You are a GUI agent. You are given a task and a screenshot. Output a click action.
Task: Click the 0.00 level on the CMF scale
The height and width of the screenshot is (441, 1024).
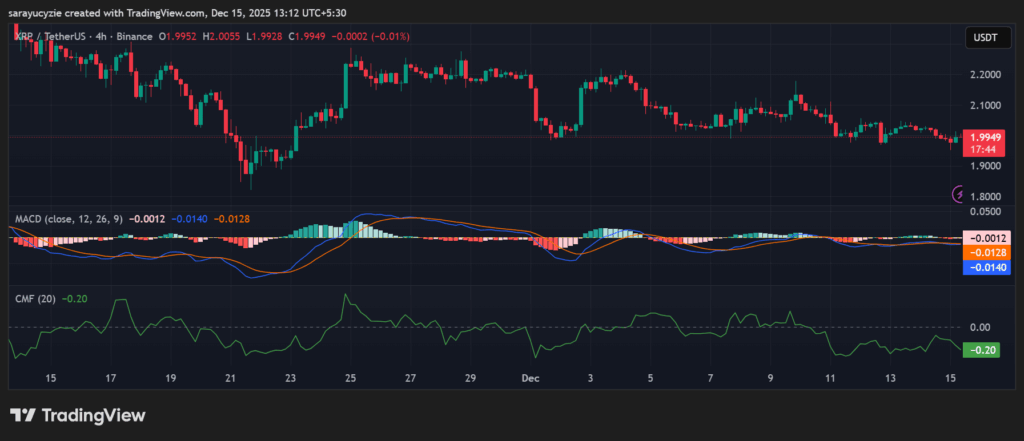click(980, 327)
